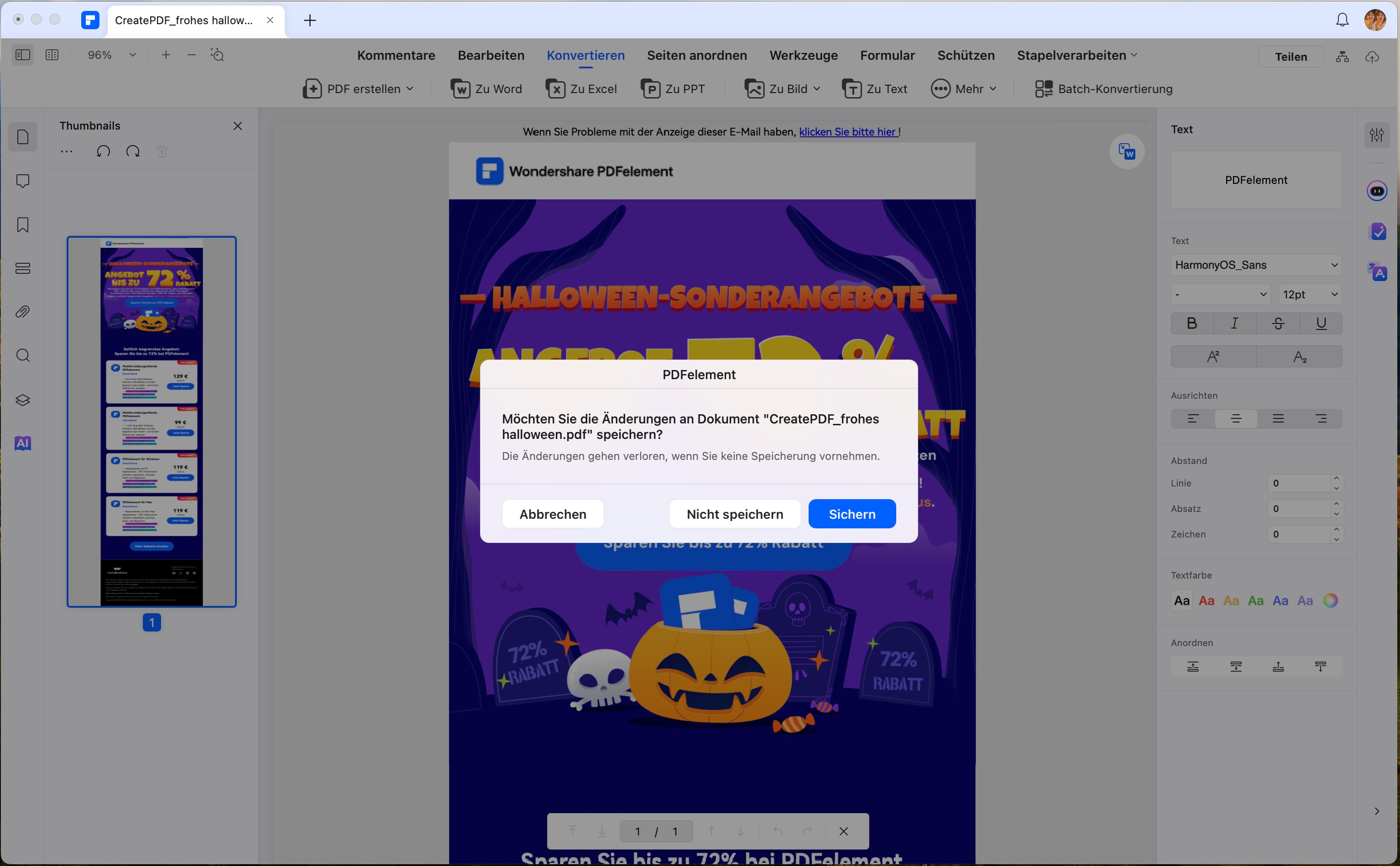Screen dimensions: 1400x866
Task: Rotate thumbnail counterclockwise
Action: (103, 151)
